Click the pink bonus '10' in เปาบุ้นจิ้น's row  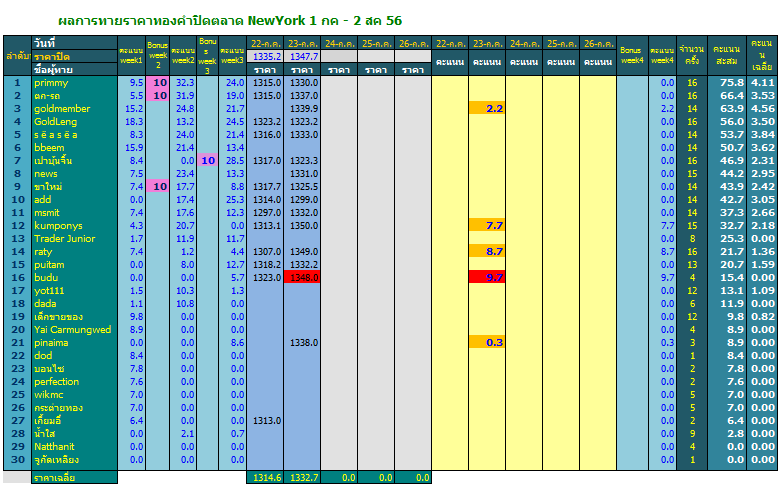click(x=208, y=160)
